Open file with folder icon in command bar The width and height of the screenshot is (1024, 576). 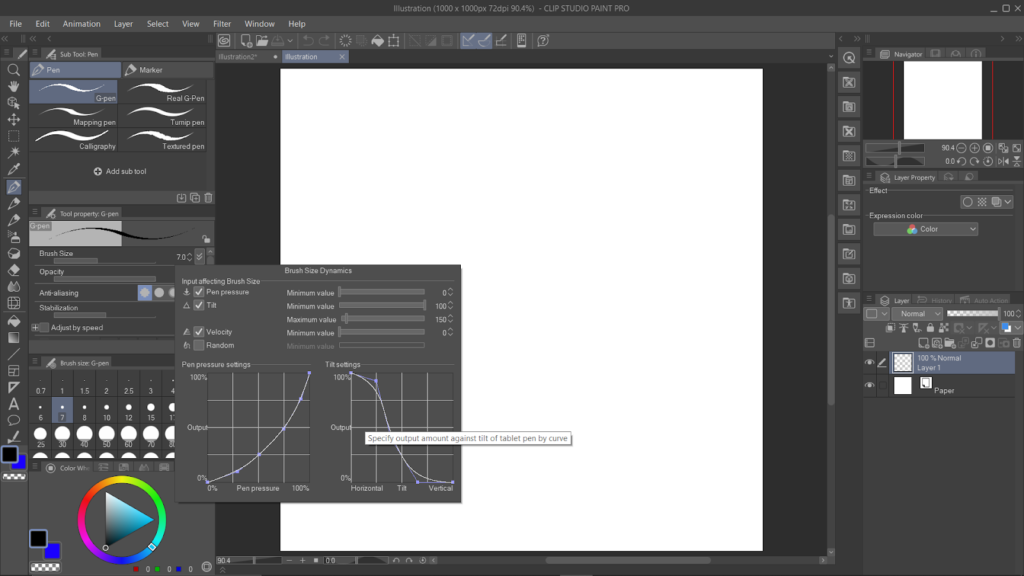(262, 40)
